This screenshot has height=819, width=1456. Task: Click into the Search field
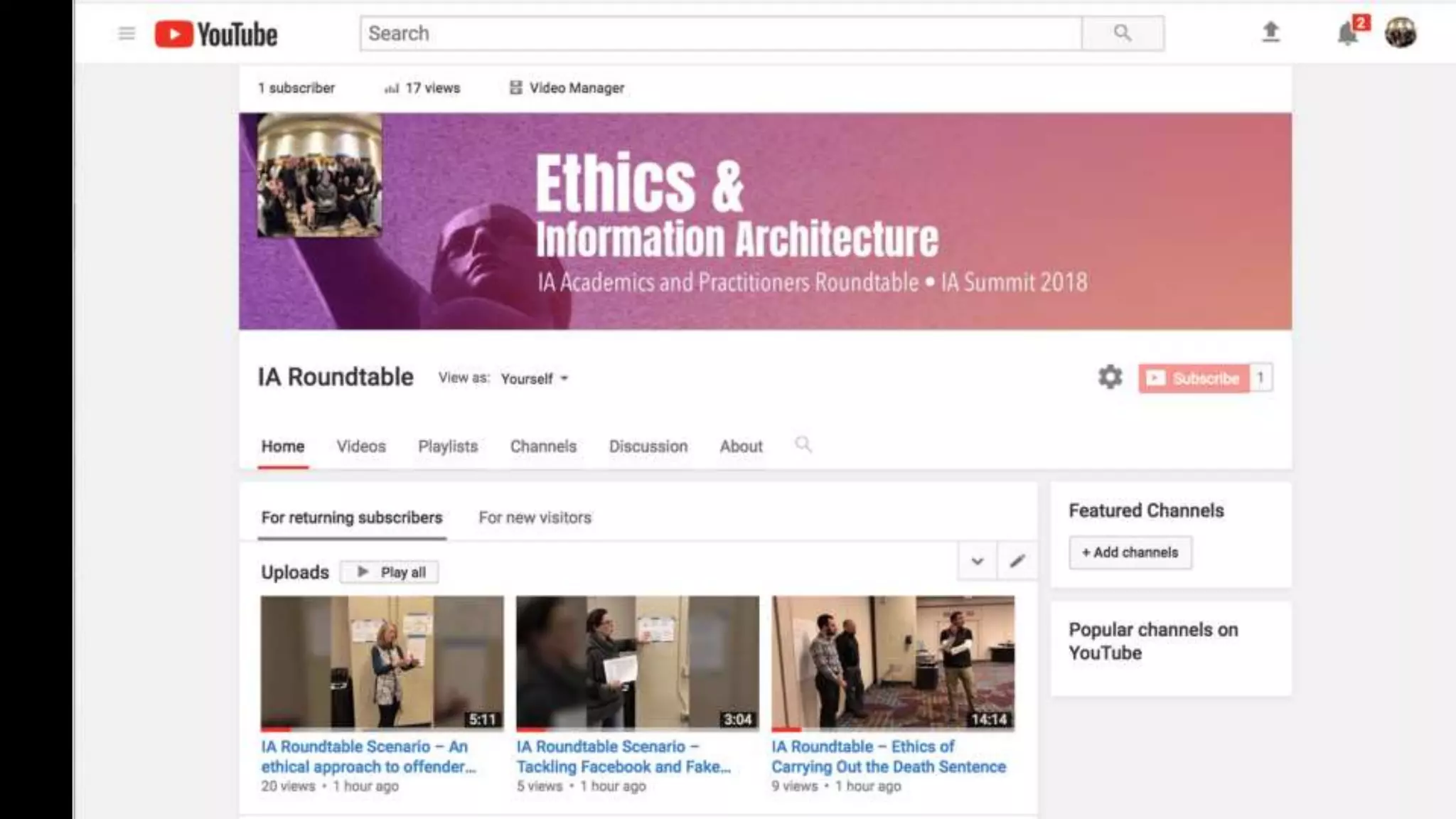(x=721, y=33)
